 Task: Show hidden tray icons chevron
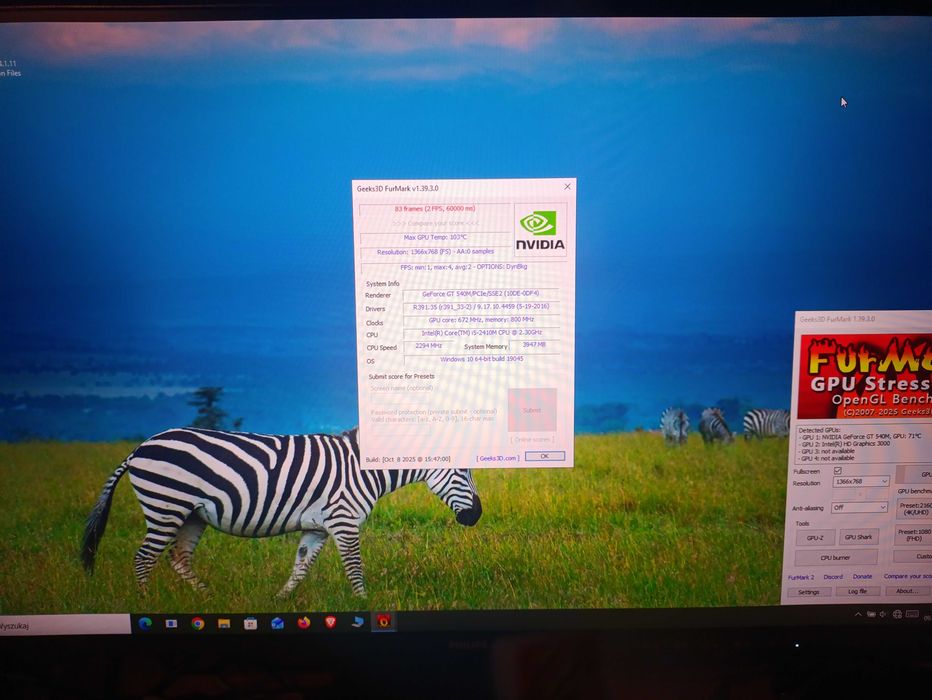point(858,614)
